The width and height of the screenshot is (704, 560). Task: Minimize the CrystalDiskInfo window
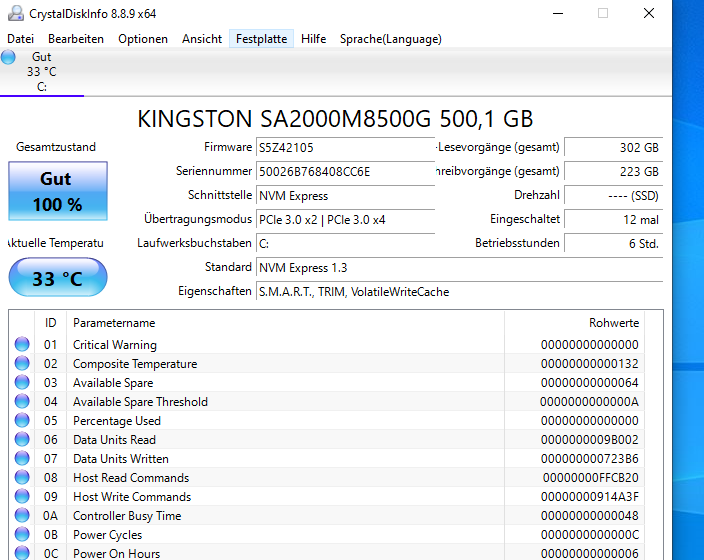coord(558,13)
